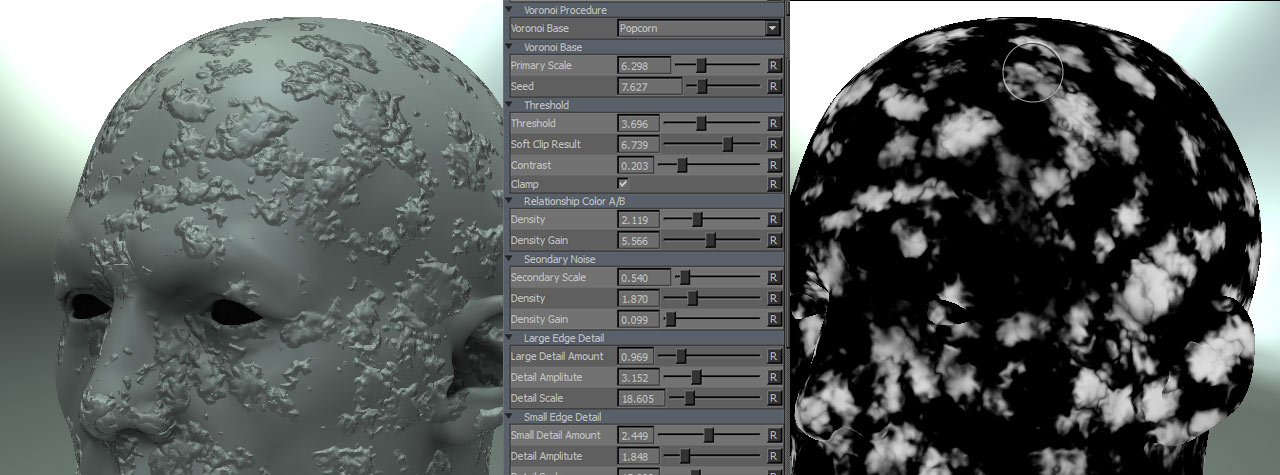This screenshot has width=1280, height=475.
Task: Reset Detail Scale value of 18.605
Action: pos(773,398)
